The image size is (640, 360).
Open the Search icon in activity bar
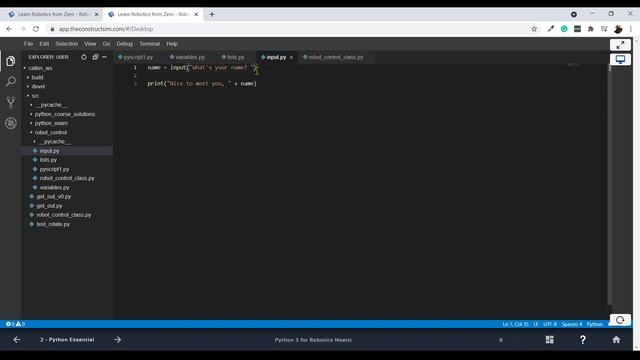pyautogui.click(x=11, y=82)
